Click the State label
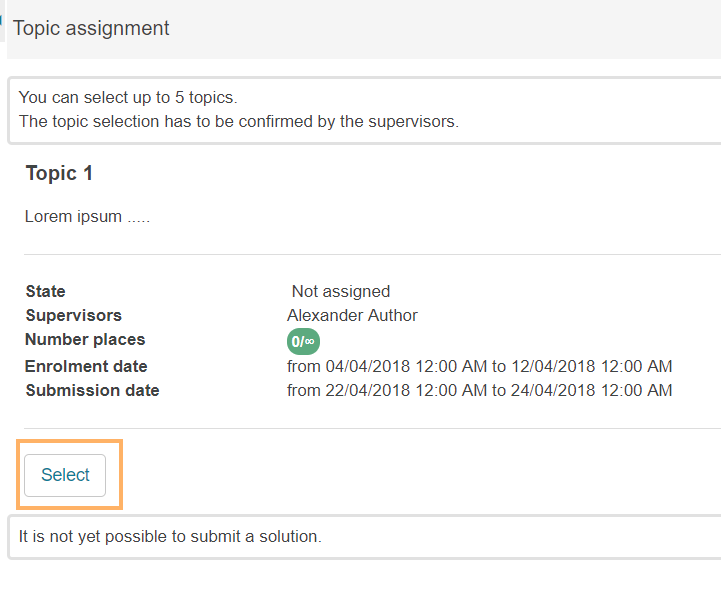721x594 pixels. click(45, 291)
